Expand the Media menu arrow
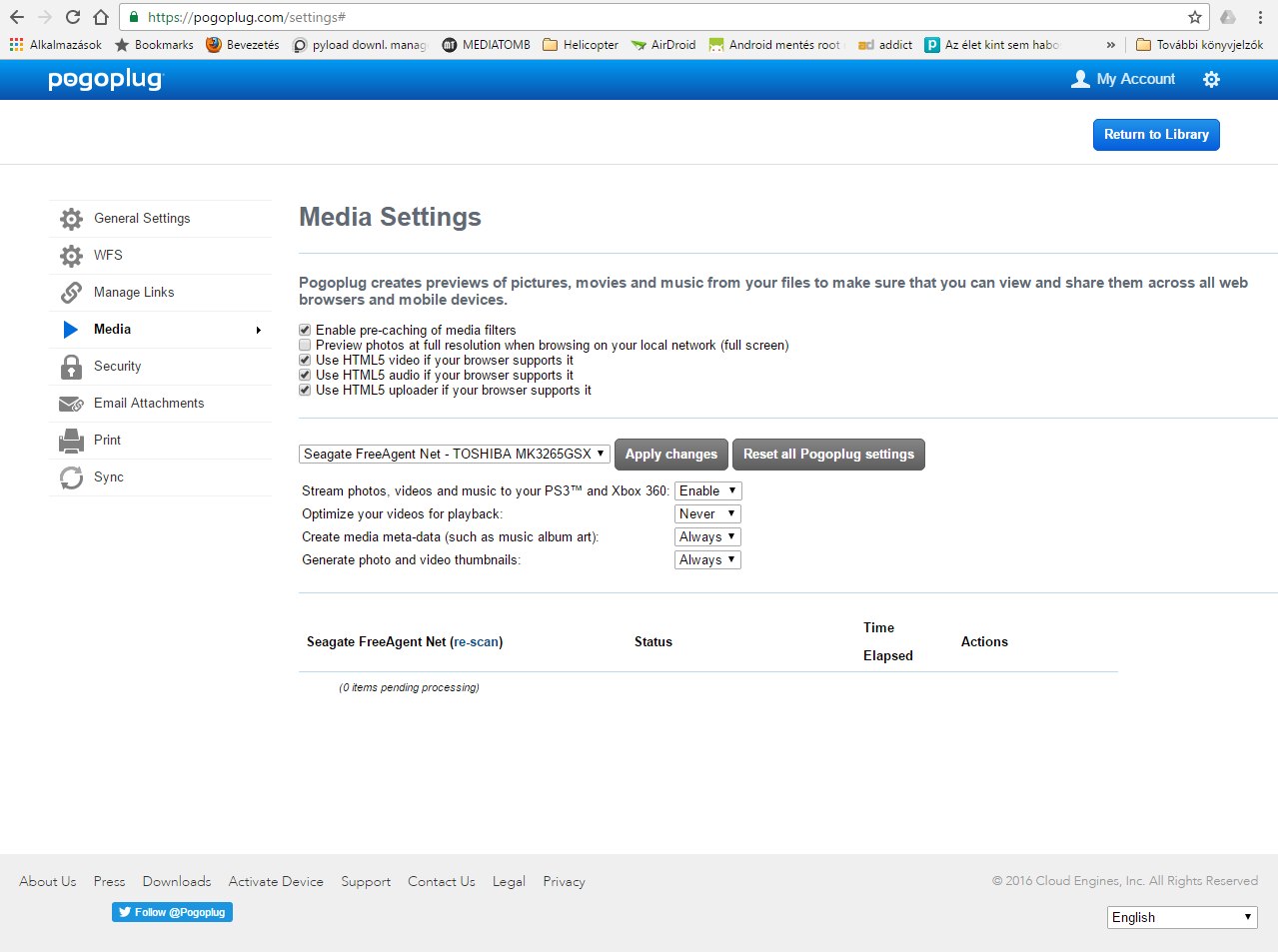The image size is (1278, 952). click(x=258, y=330)
